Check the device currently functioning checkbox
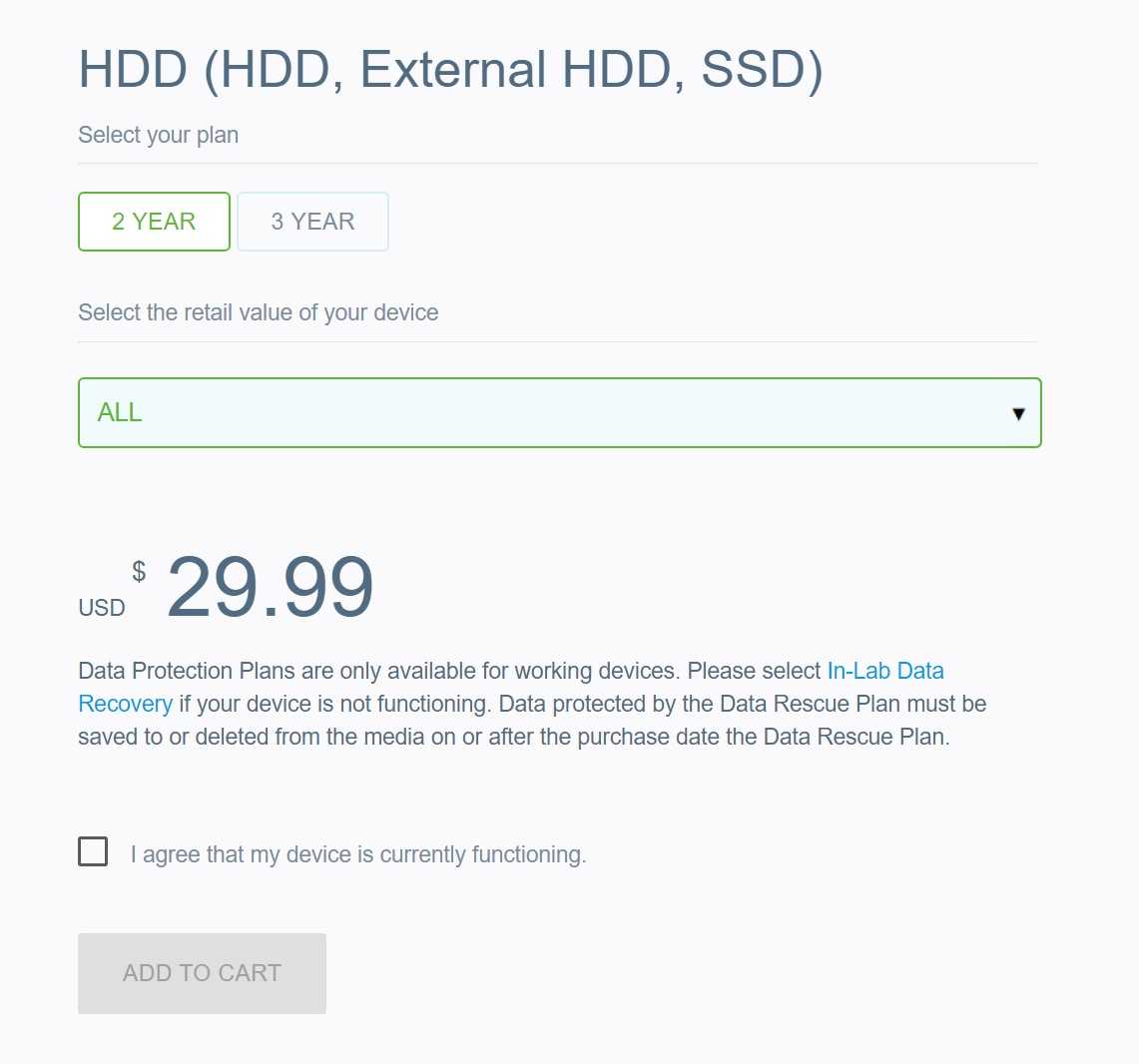 click(x=93, y=851)
